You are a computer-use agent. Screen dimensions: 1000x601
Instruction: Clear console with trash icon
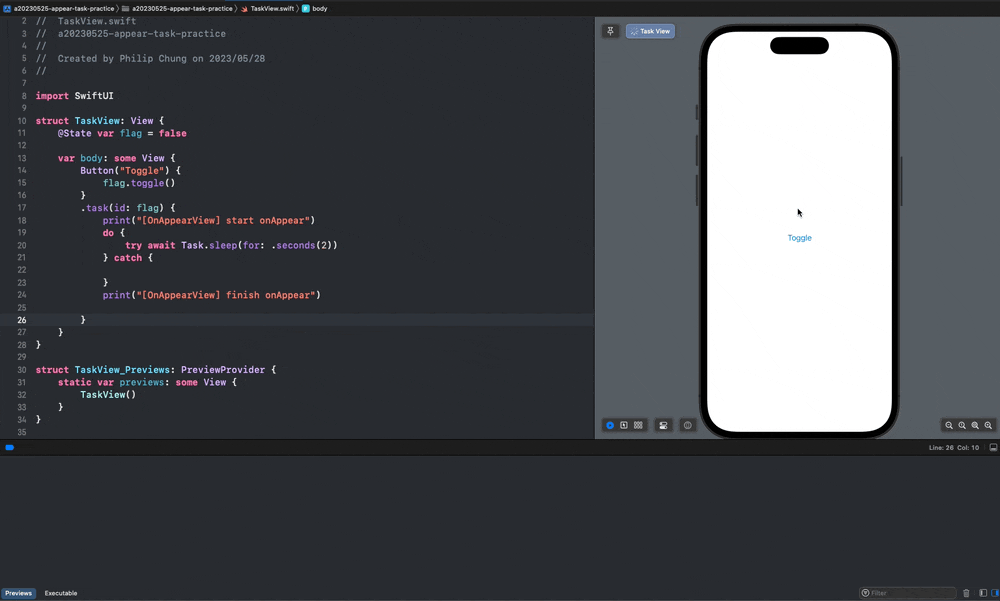pyautogui.click(x=966, y=593)
